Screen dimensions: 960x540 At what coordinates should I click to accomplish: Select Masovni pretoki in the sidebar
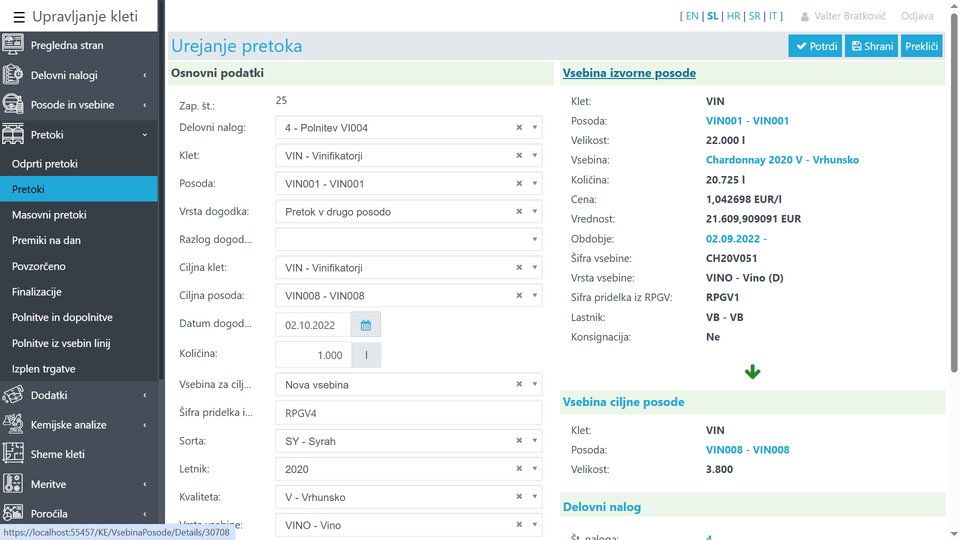(49, 215)
